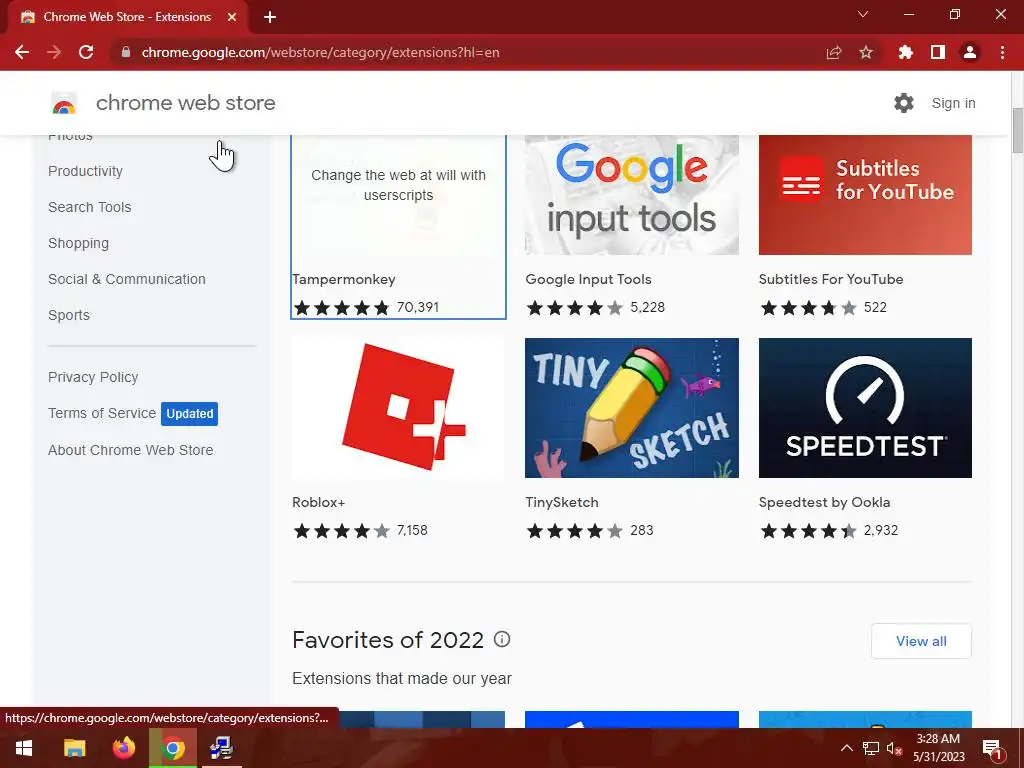Screen dimensions: 1024x768
Task: Launch Firefox from the taskbar
Action: (123, 748)
